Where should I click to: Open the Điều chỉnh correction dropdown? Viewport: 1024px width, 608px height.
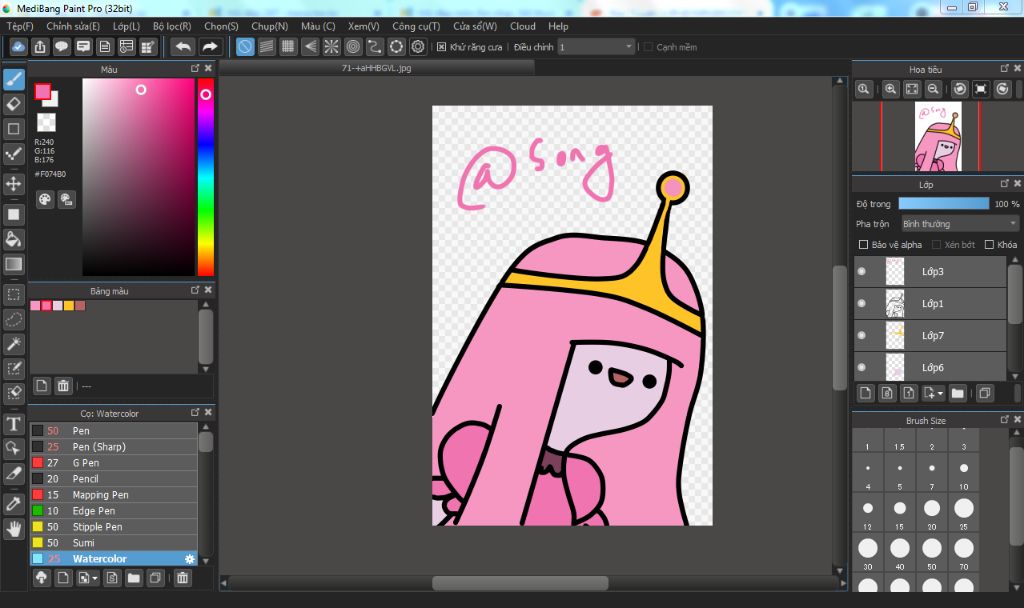pos(596,47)
